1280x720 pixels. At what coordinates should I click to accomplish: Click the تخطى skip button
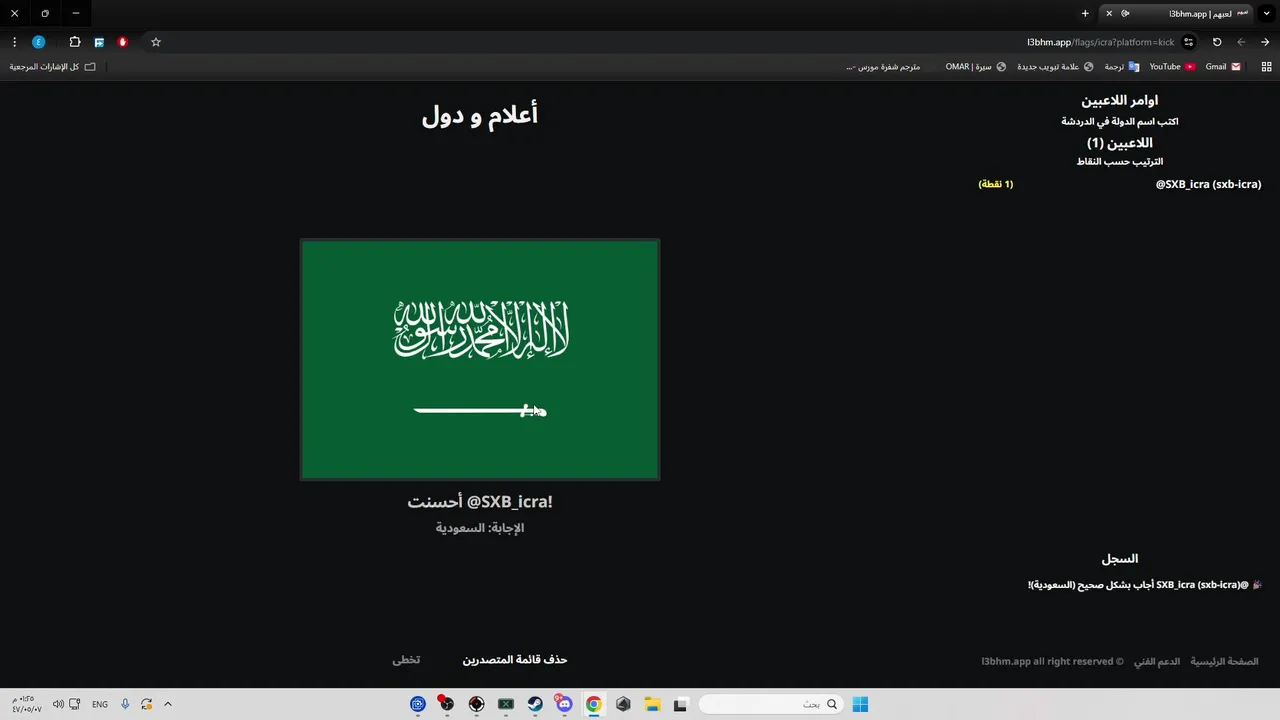406,660
